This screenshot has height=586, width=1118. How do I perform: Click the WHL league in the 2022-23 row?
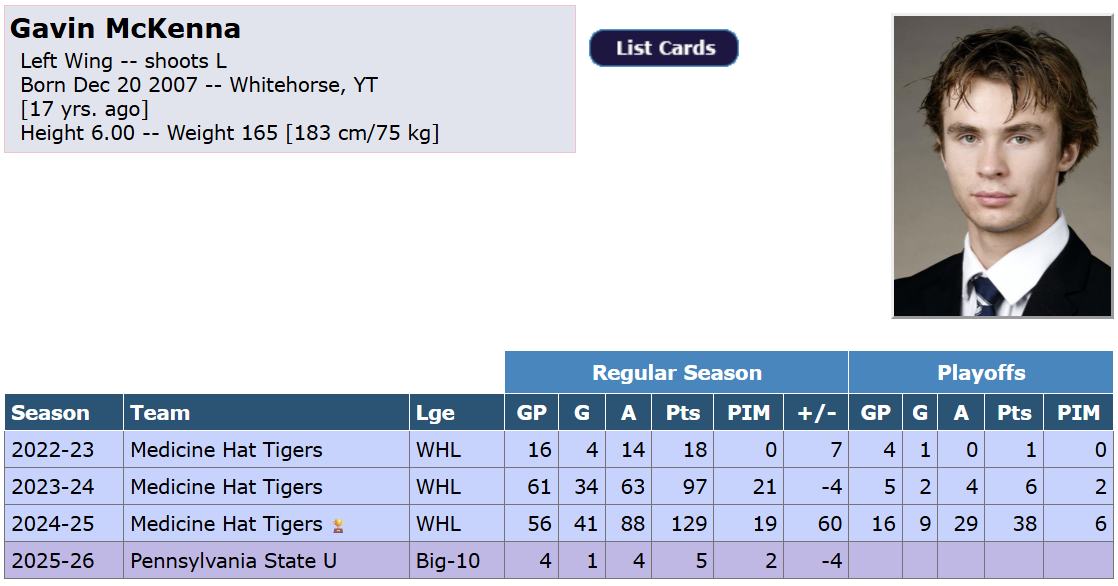pyautogui.click(x=439, y=450)
